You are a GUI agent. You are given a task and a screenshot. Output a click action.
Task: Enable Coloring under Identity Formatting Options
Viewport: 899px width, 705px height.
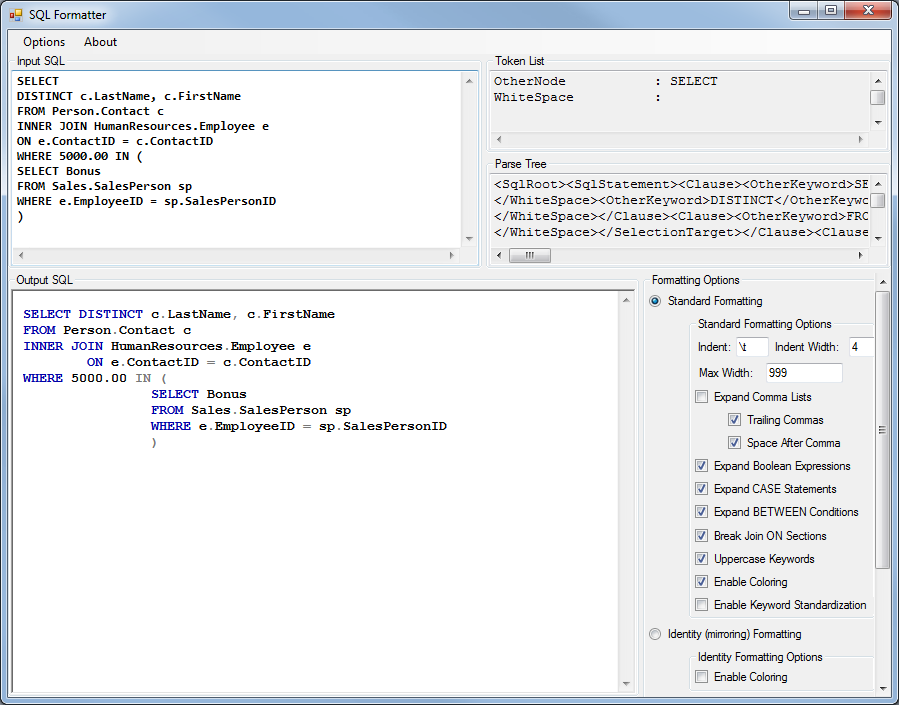[702, 677]
